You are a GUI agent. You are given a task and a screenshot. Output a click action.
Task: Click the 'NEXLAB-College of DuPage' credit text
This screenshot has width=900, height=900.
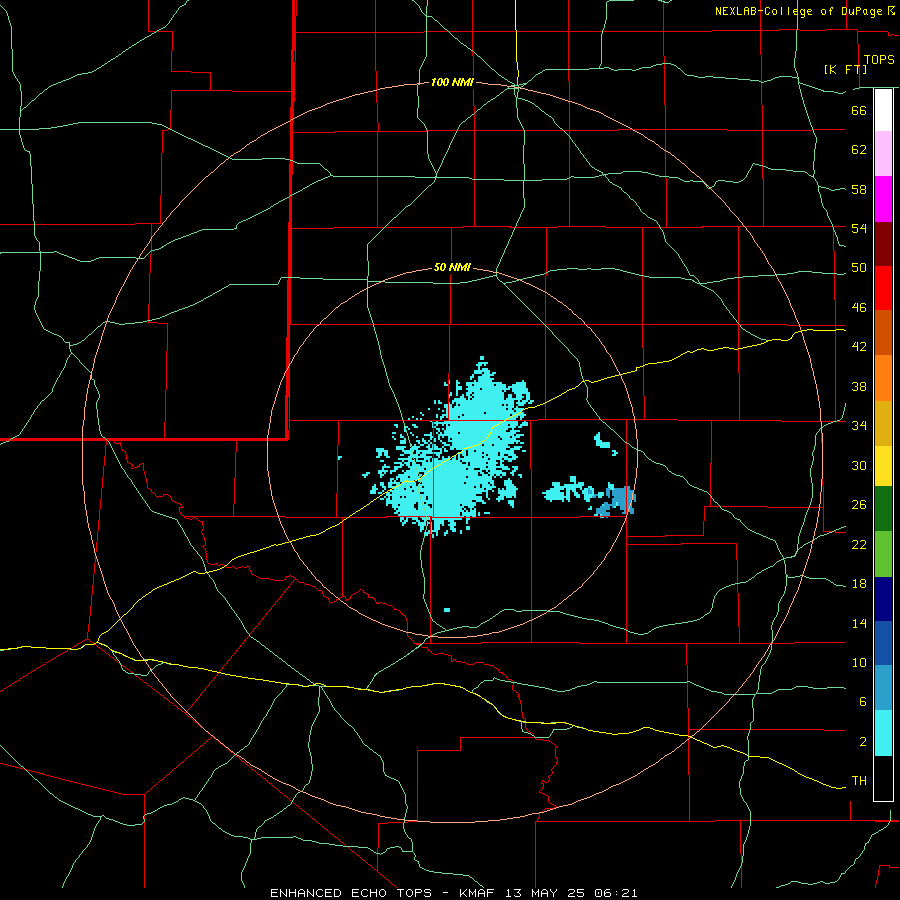(x=799, y=11)
